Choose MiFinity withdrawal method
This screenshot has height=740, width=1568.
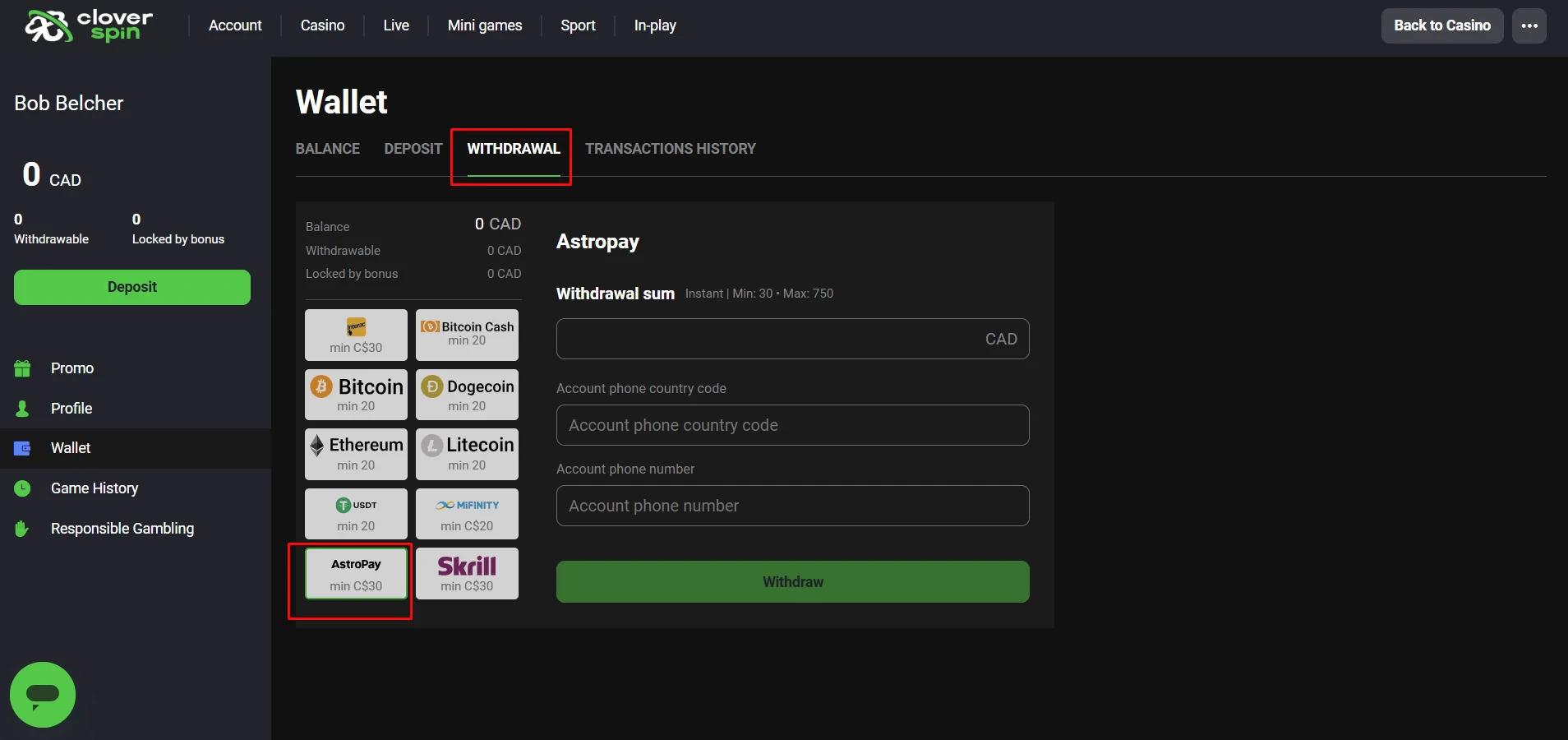point(467,514)
